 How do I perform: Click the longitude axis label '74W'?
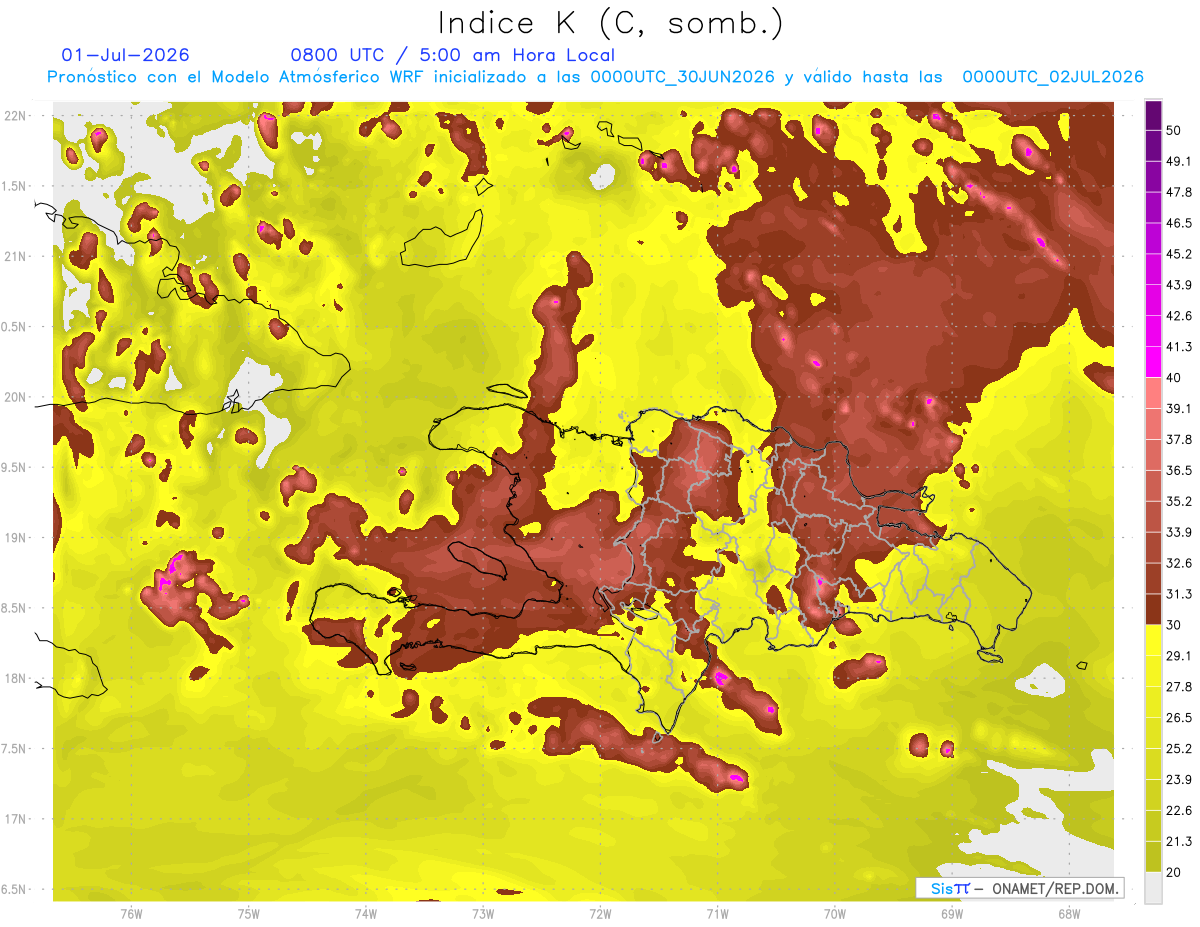(x=366, y=914)
